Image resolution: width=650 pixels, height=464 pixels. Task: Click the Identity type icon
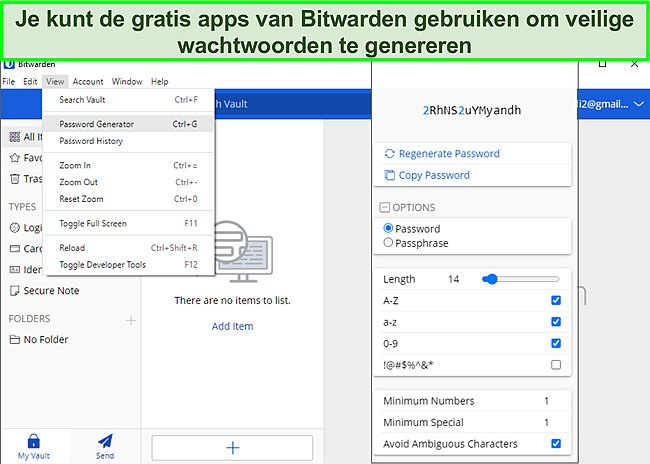point(15,270)
